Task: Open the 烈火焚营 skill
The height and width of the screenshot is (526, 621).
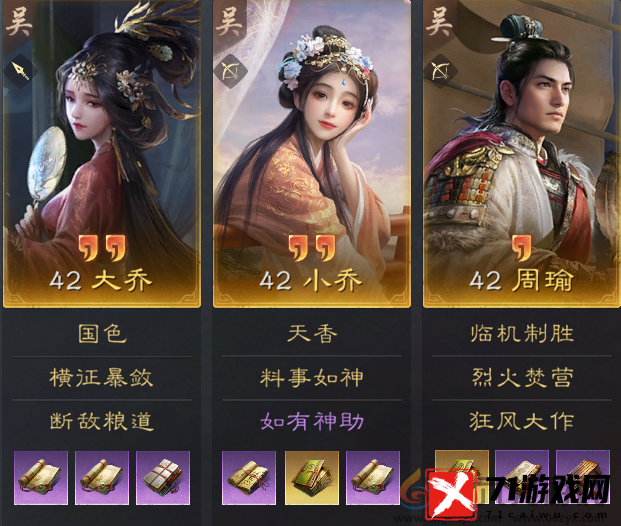Action: coord(522,377)
